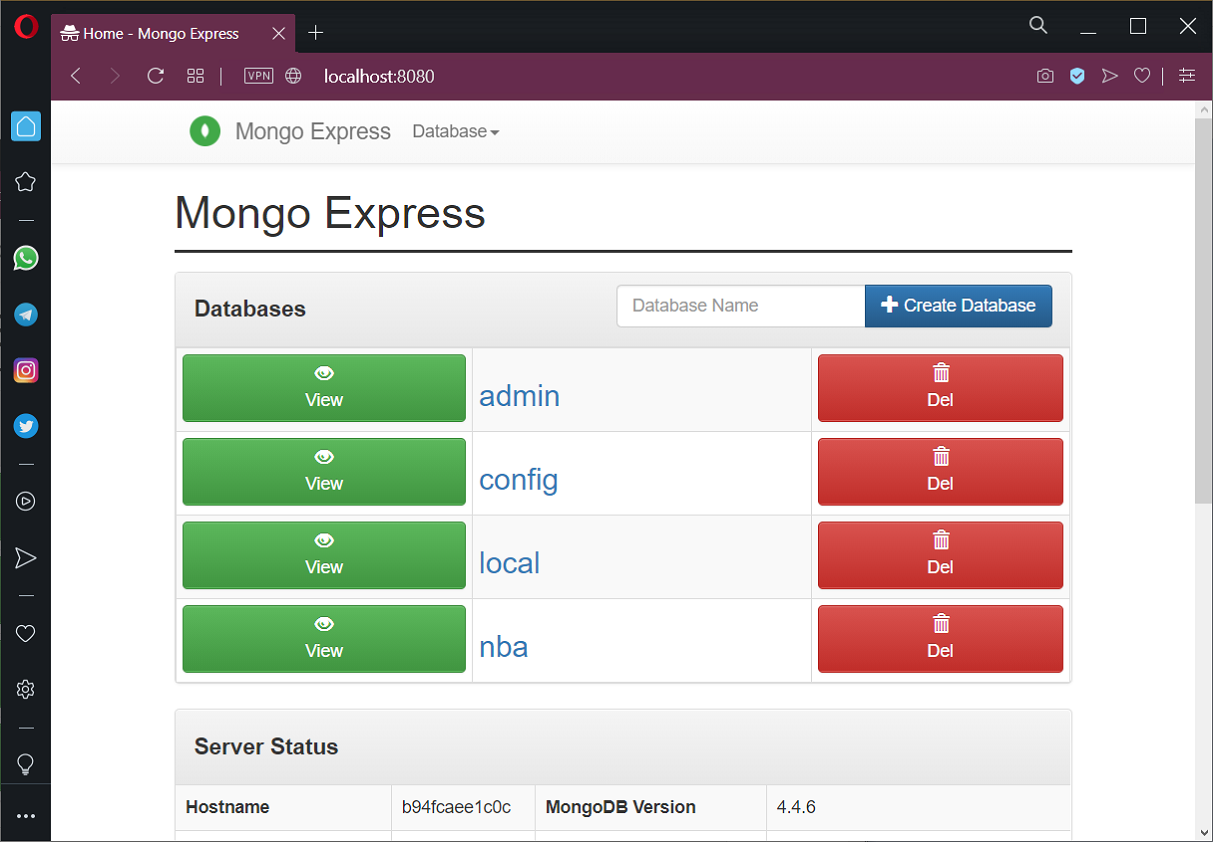Open the ad blocker shield icon
This screenshot has height=842, width=1213.
coord(1077,76)
